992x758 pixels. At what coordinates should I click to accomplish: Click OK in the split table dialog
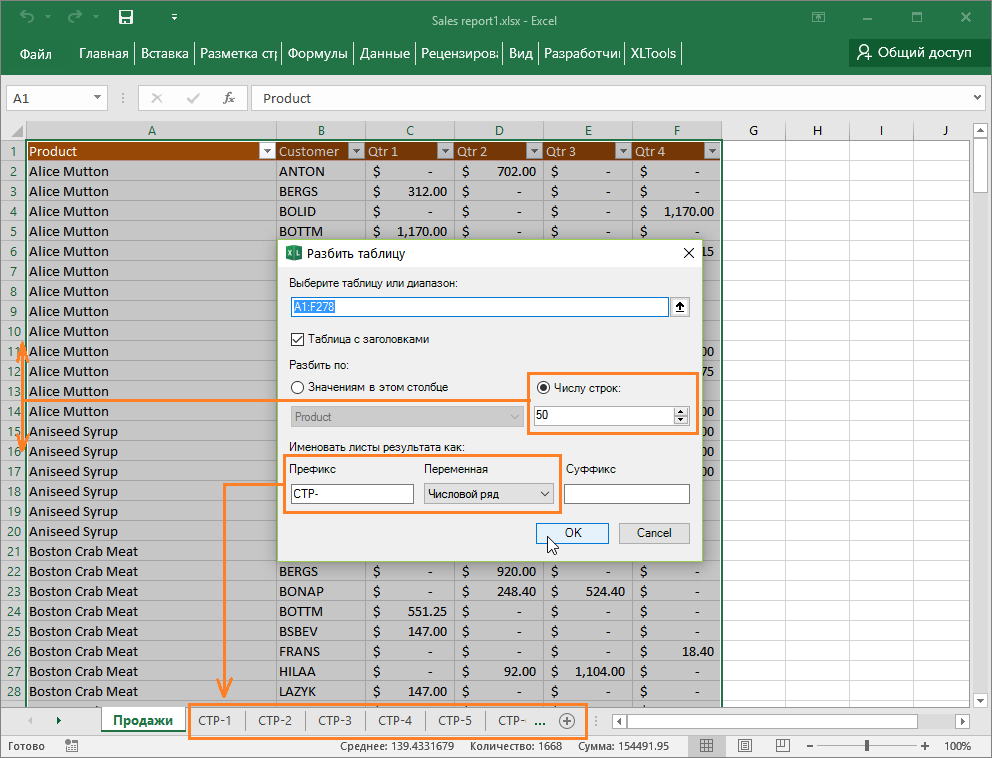[x=572, y=533]
